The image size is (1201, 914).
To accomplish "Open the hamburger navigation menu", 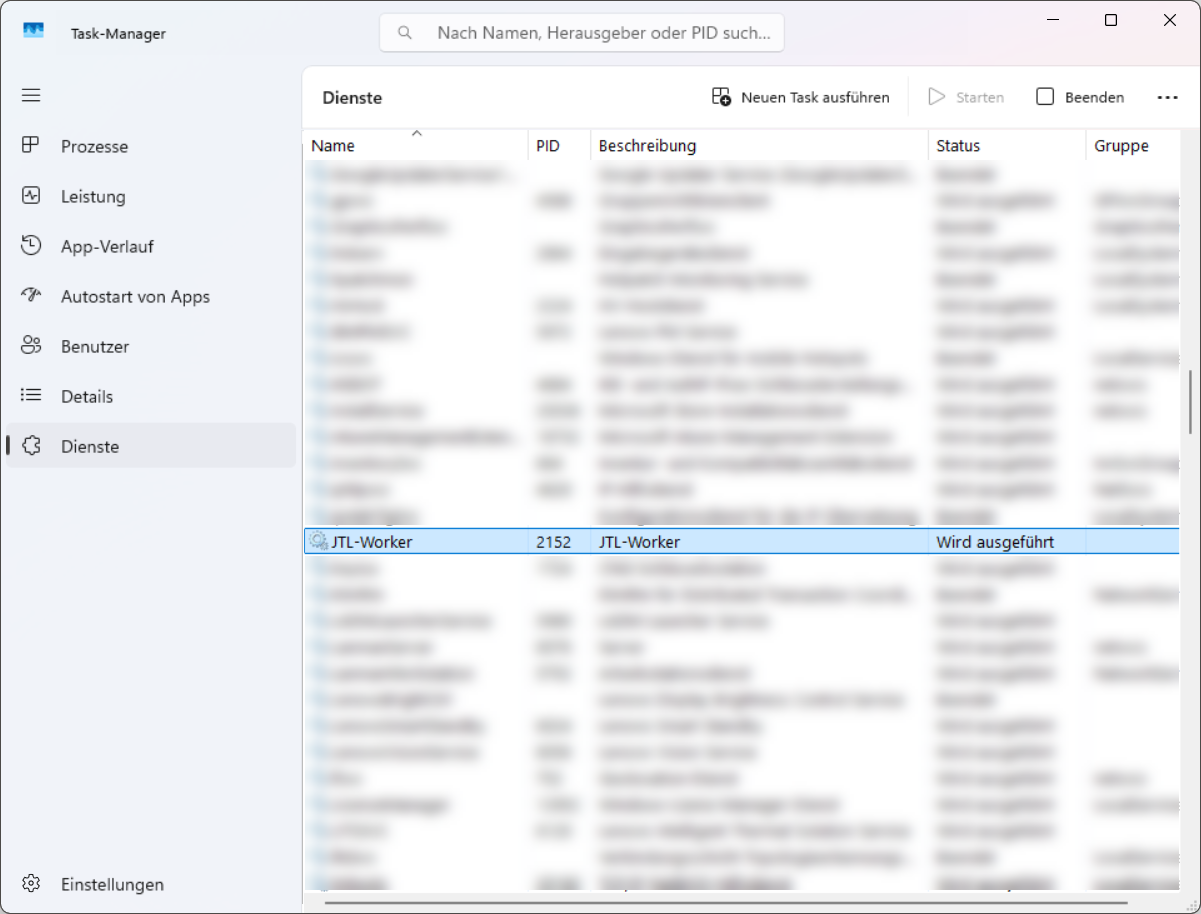I will 31,95.
